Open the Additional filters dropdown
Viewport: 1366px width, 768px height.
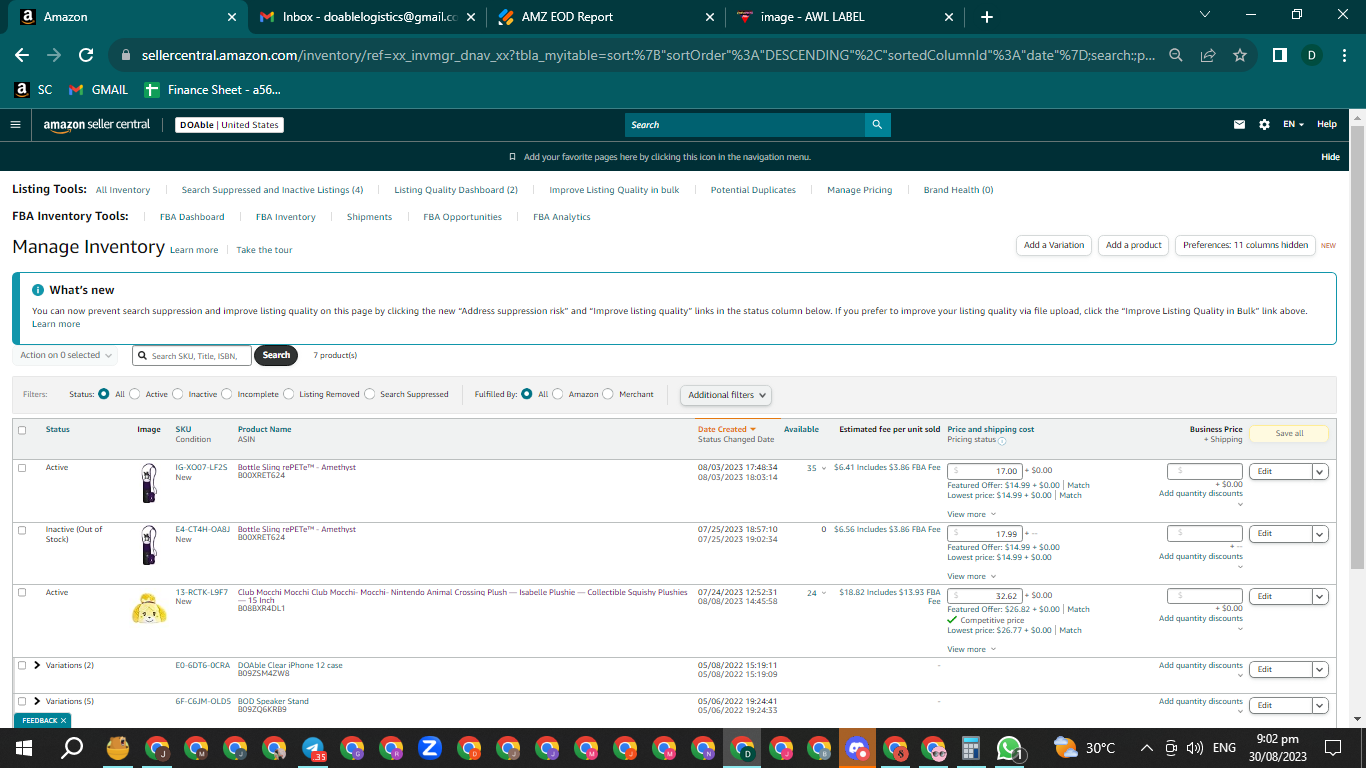pyautogui.click(x=726, y=395)
